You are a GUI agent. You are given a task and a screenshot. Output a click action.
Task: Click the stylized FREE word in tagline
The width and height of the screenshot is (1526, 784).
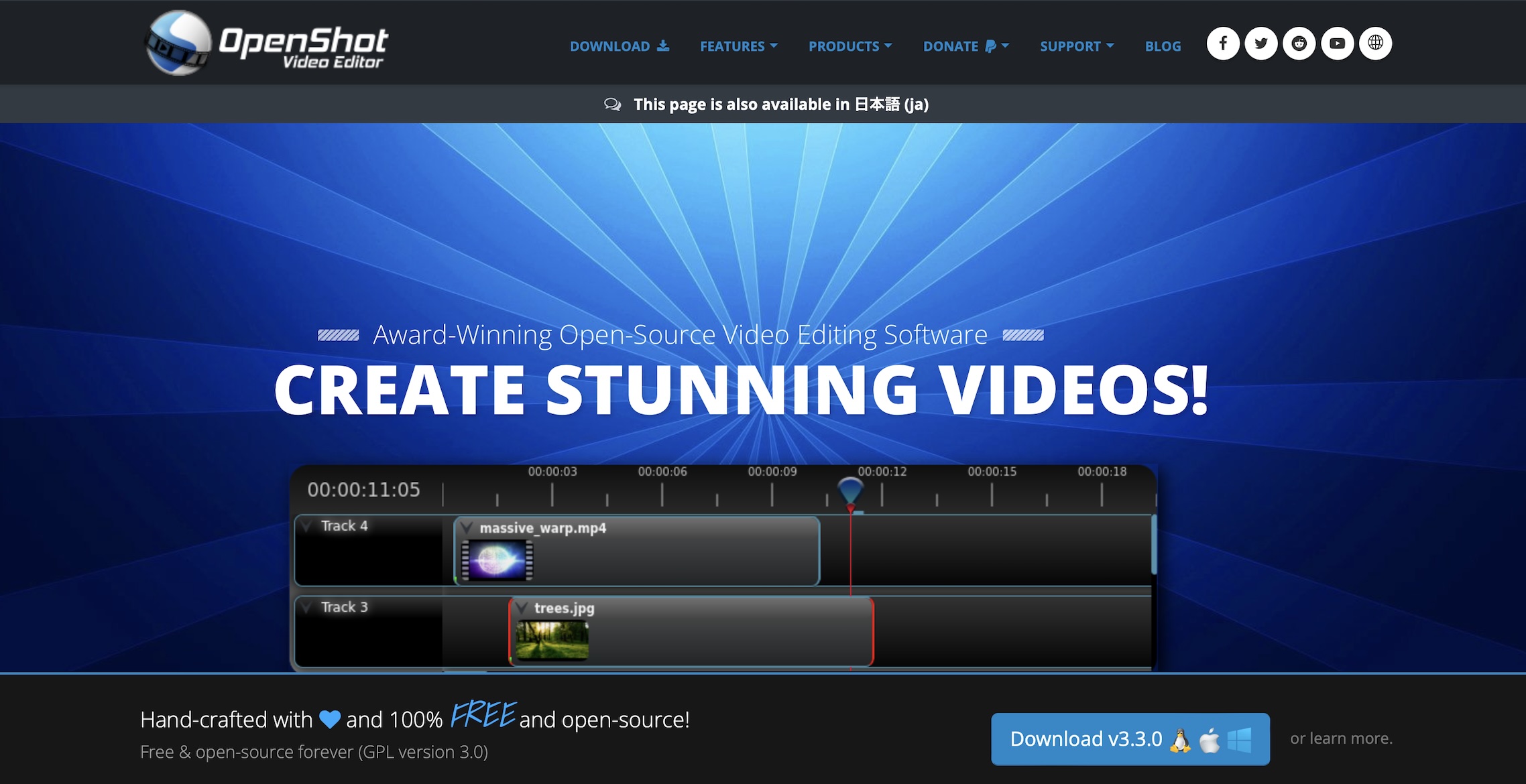click(483, 715)
